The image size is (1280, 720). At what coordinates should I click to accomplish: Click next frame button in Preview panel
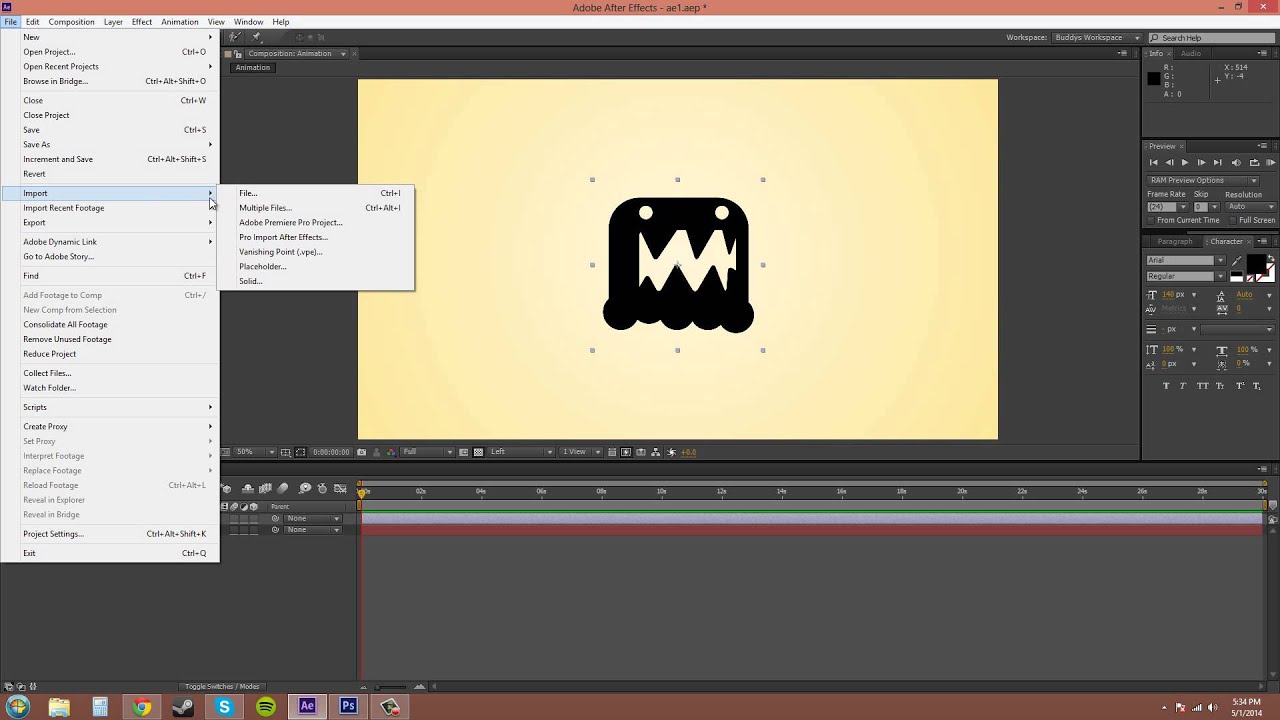tap(1202, 162)
